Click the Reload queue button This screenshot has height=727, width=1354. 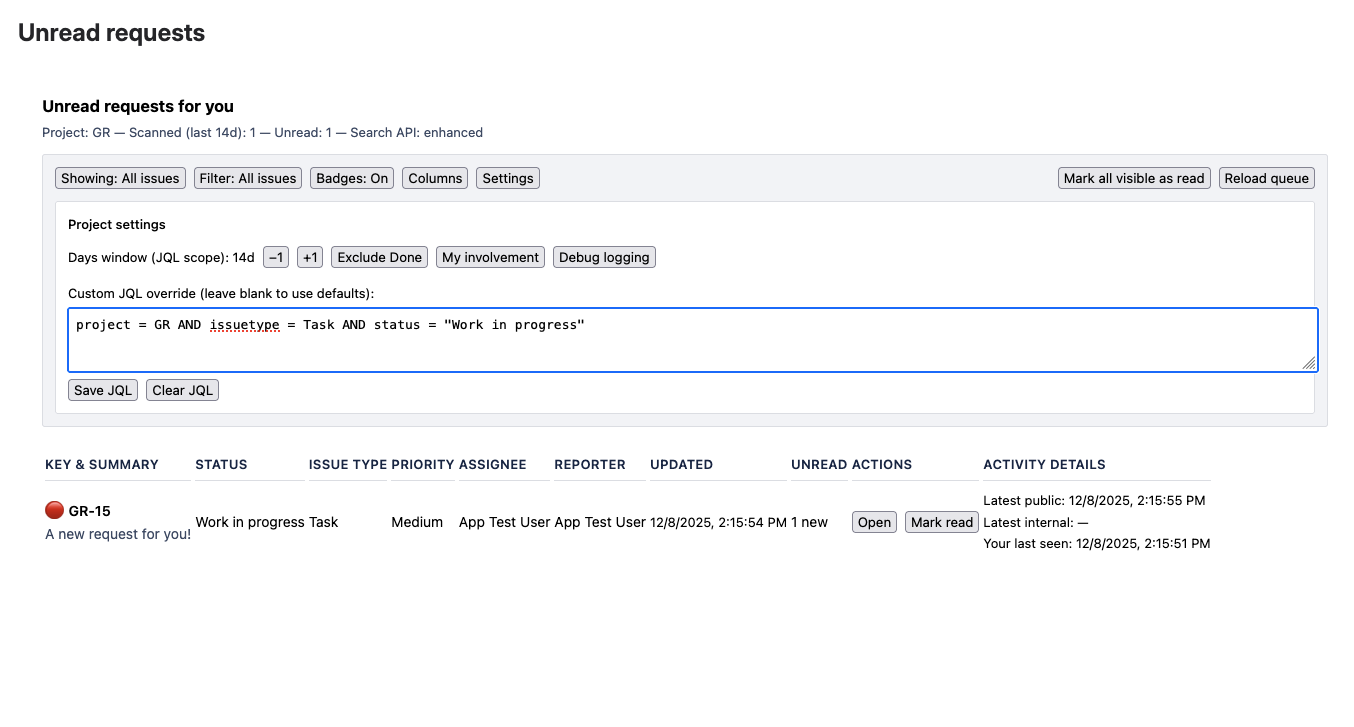(1266, 178)
